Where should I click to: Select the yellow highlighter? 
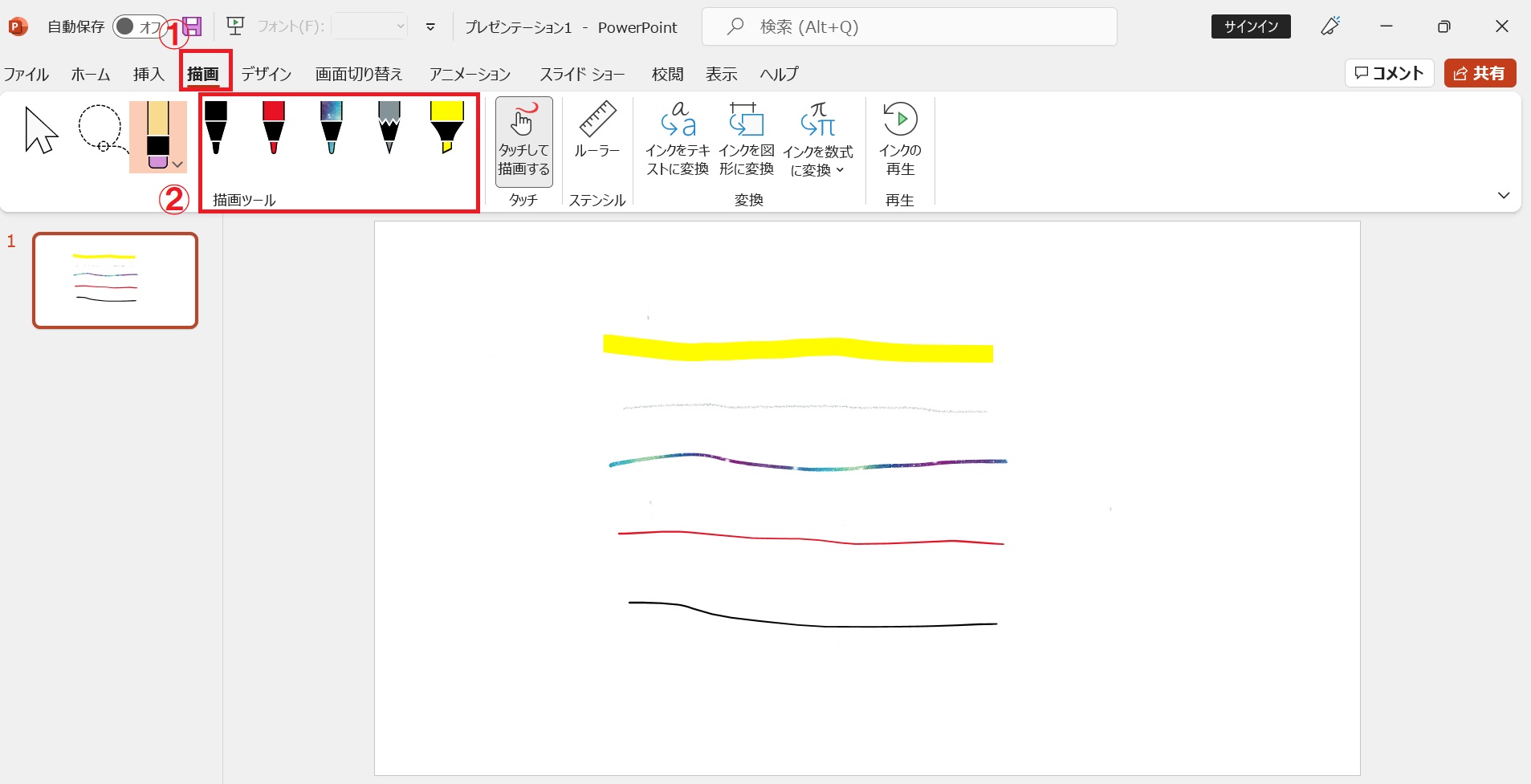click(447, 127)
